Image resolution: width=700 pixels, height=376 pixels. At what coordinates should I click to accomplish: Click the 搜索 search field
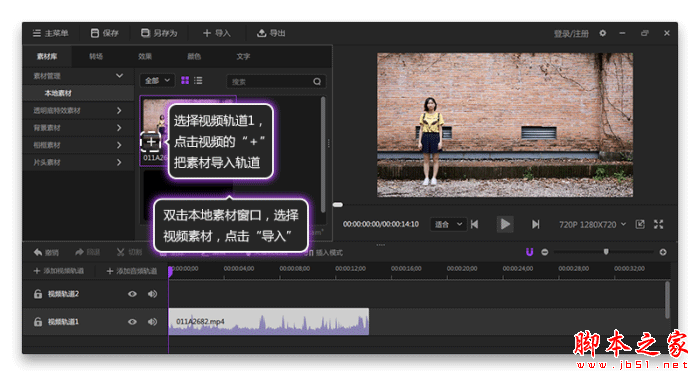276,82
